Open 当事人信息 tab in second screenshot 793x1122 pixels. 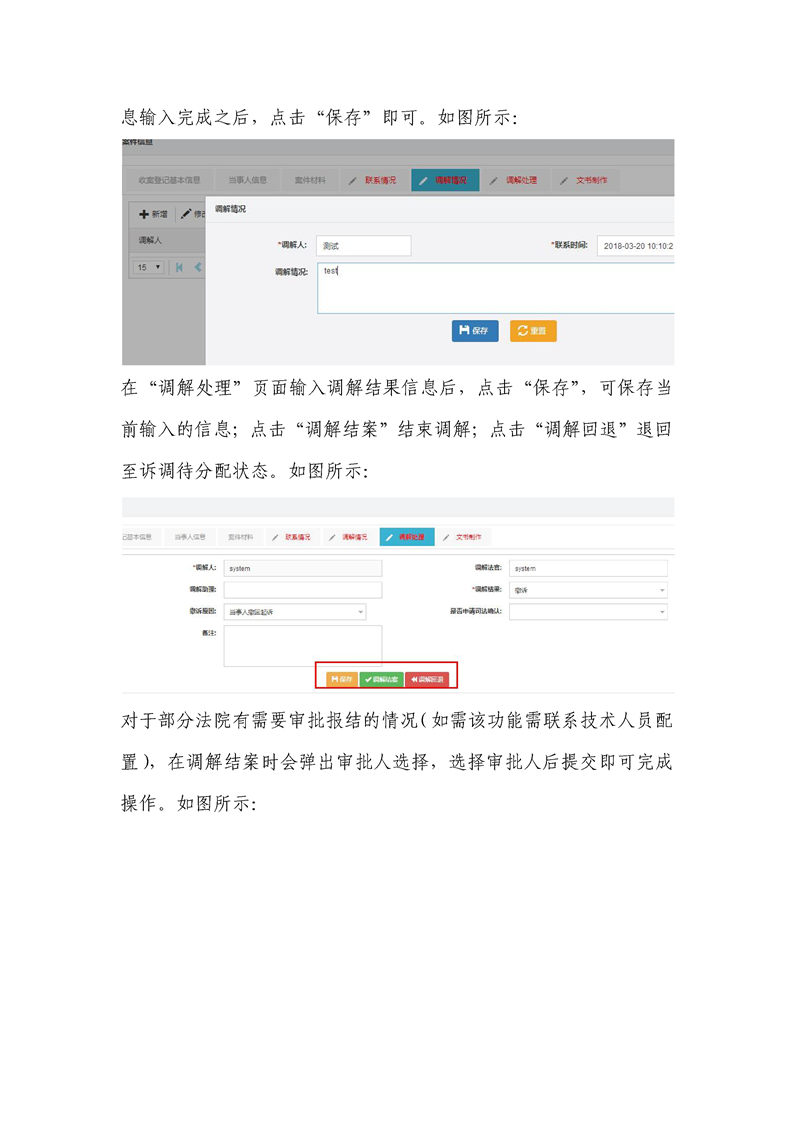click(x=190, y=537)
